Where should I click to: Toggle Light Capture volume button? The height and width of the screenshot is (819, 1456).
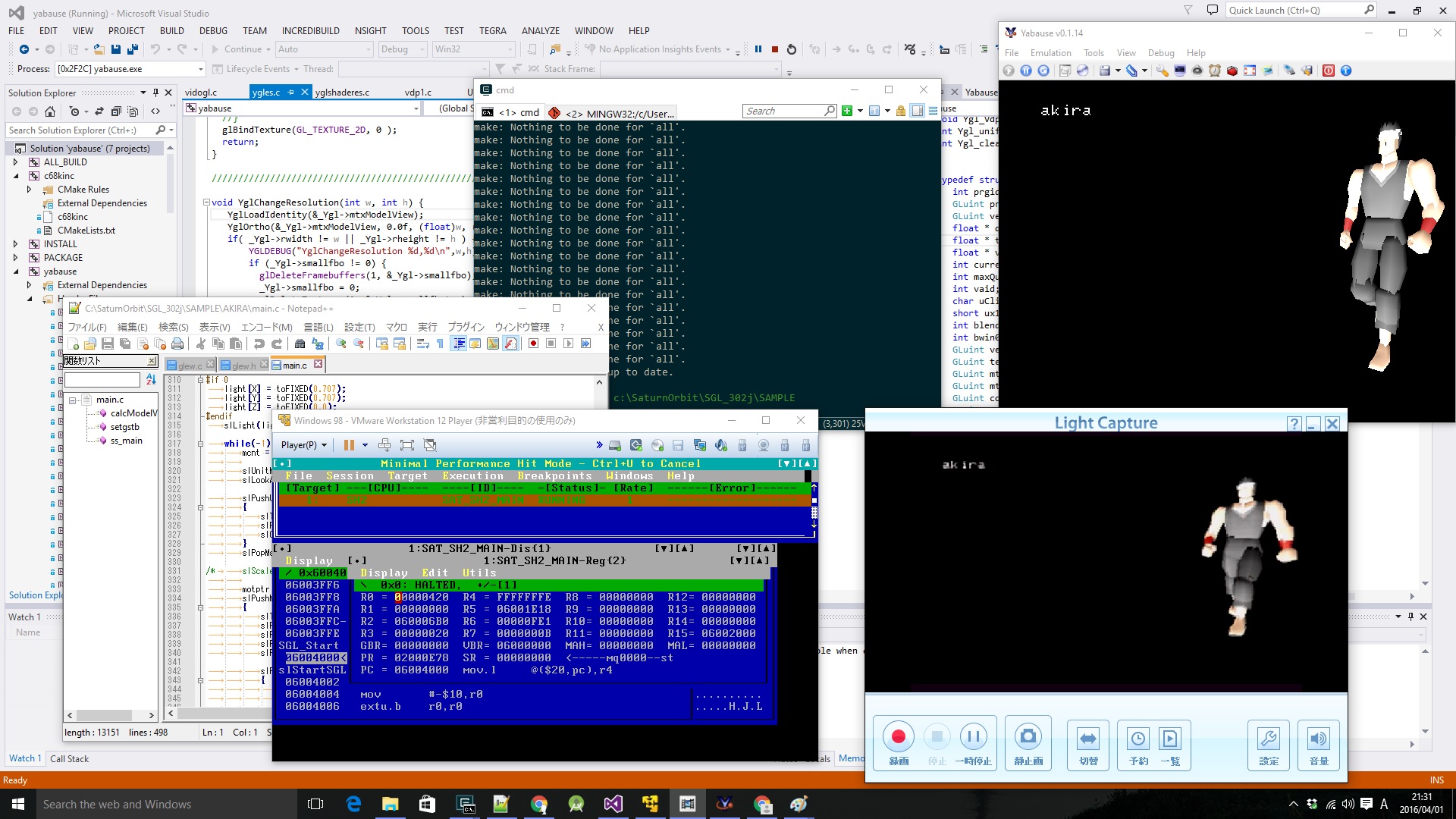1319,737
